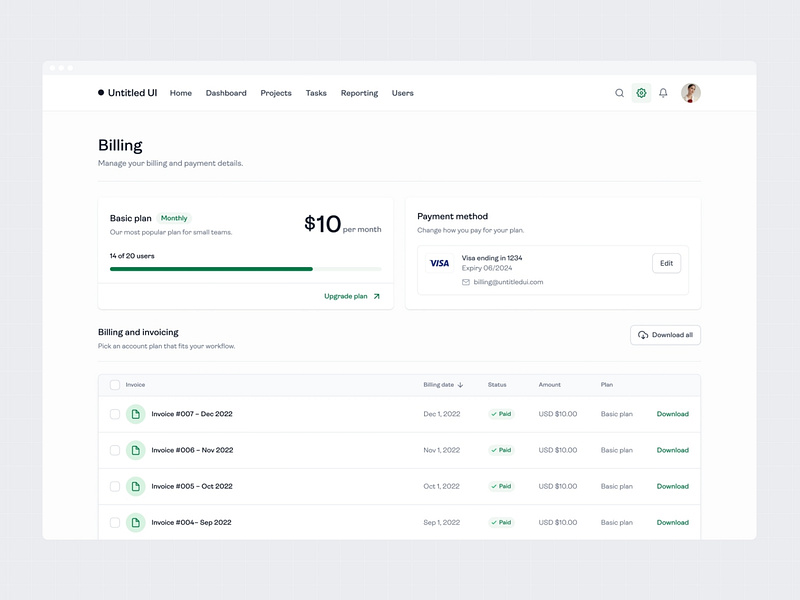The width and height of the screenshot is (800, 600).
Task: Click the Untitled UI logo
Action: [x=128, y=93]
